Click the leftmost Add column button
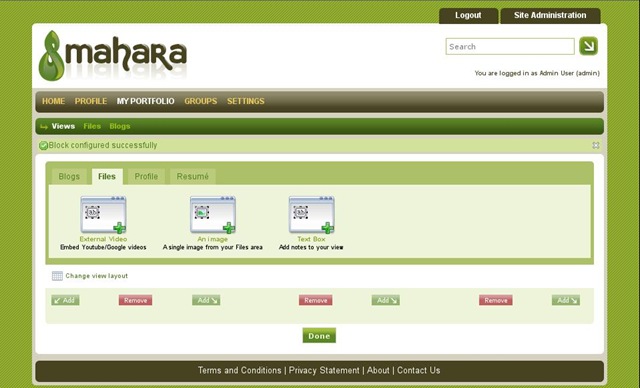 point(65,300)
